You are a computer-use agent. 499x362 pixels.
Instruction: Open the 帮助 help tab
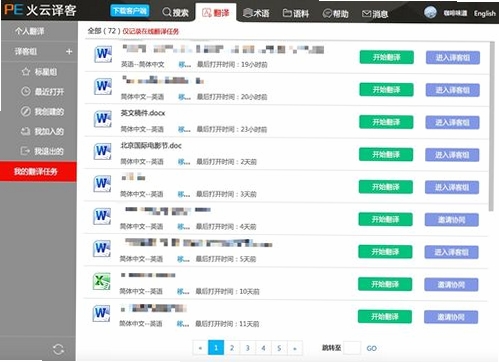coord(336,14)
